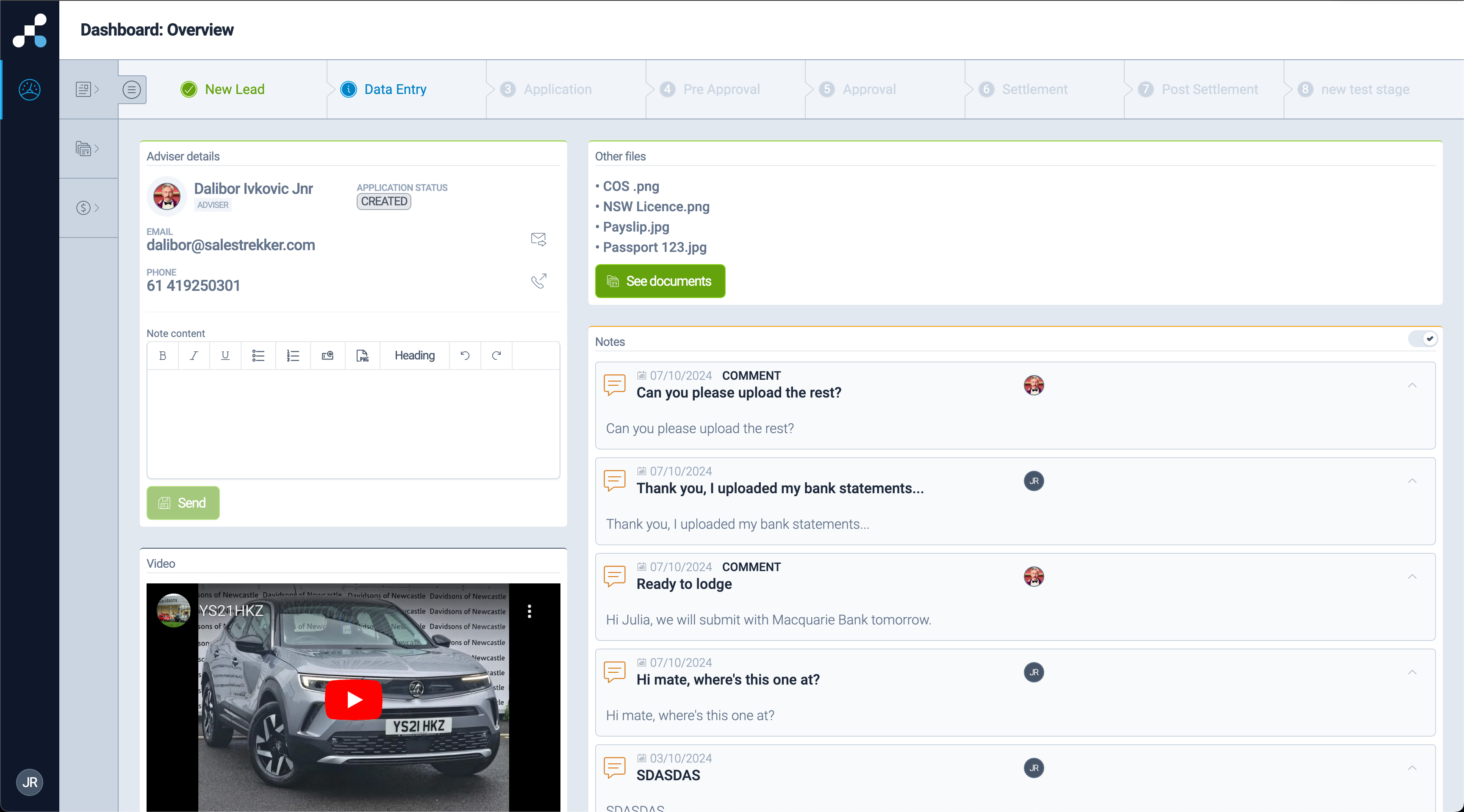Open the Passport 123.jpg file
Image resolution: width=1464 pixels, height=812 pixels.
coord(655,248)
